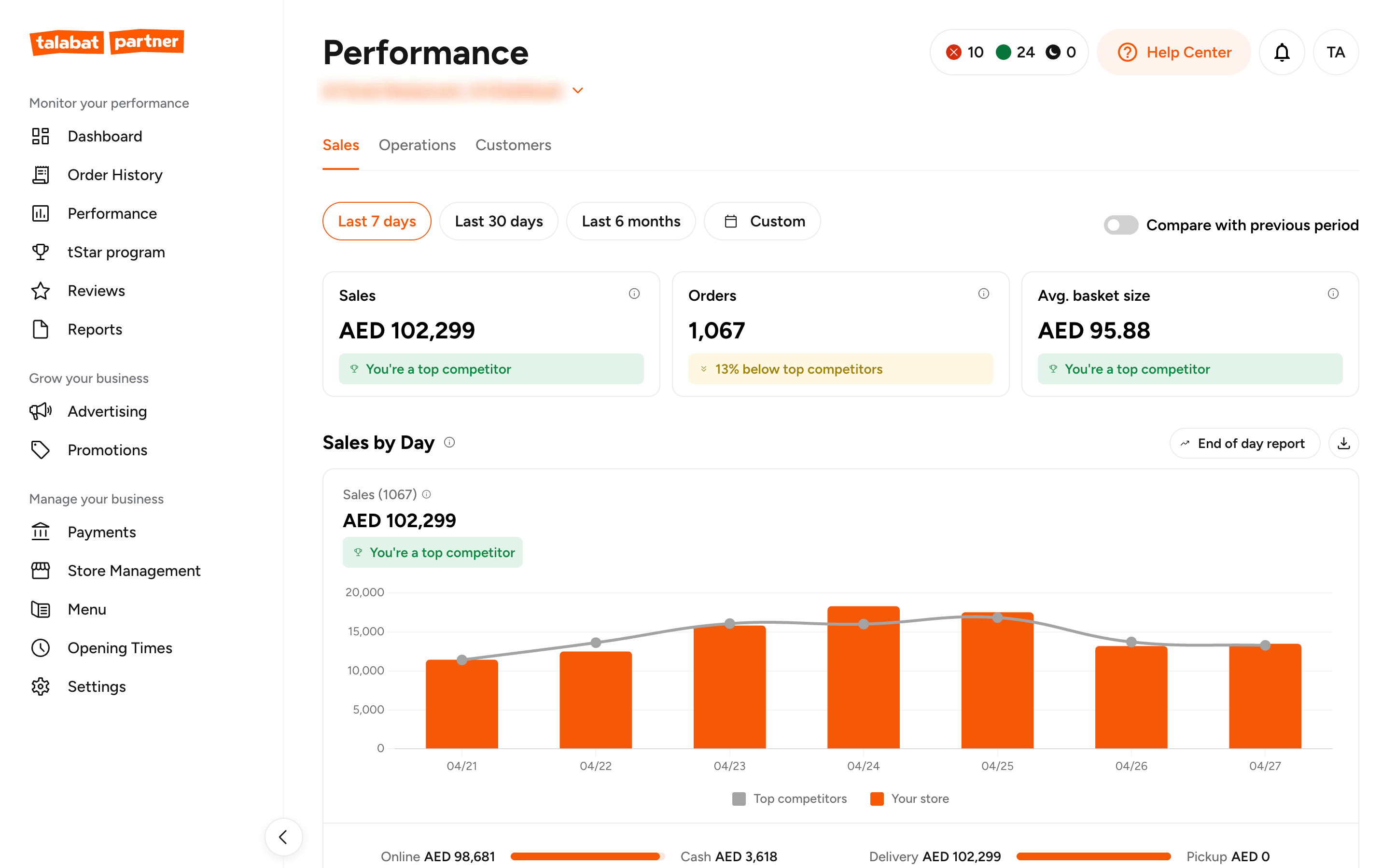Click the 04/27 sales bar in chart

pos(1265,696)
